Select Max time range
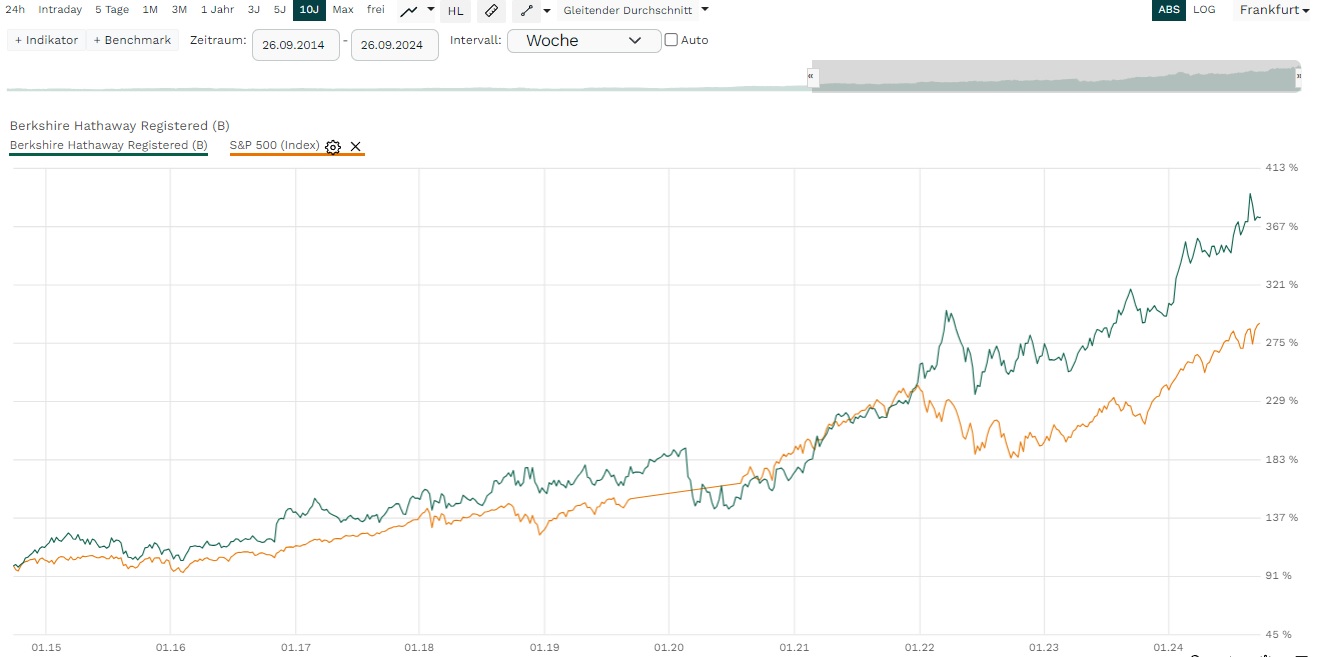The width and height of the screenshot is (1317, 657). pos(343,10)
